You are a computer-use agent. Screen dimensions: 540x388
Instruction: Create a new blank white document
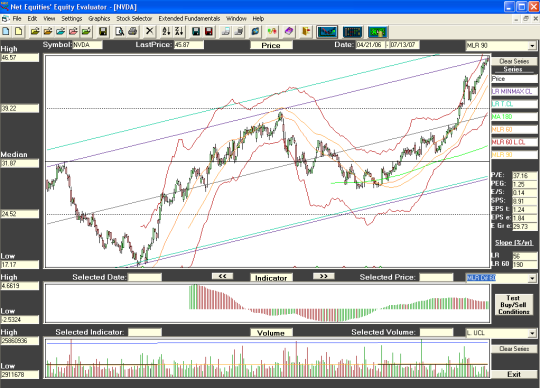point(6,31)
